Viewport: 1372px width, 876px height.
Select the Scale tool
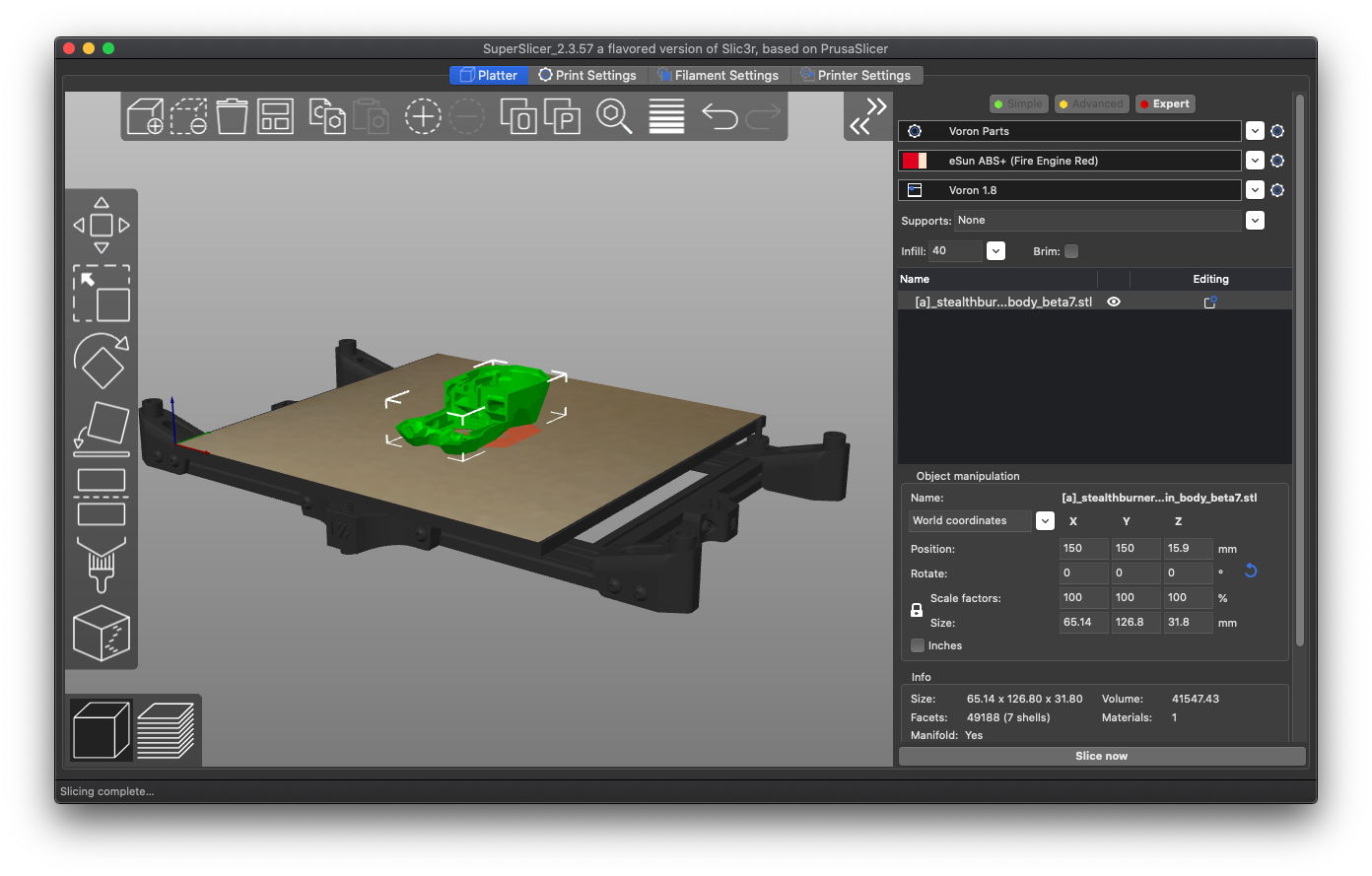102,293
